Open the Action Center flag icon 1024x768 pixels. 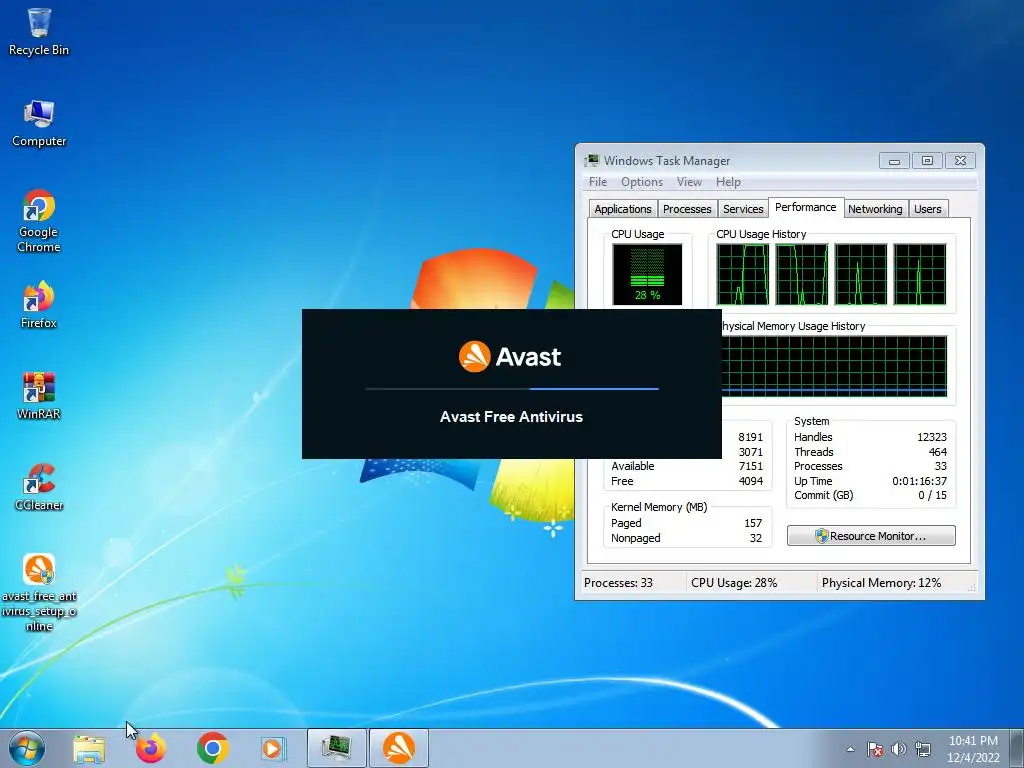(875, 749)
